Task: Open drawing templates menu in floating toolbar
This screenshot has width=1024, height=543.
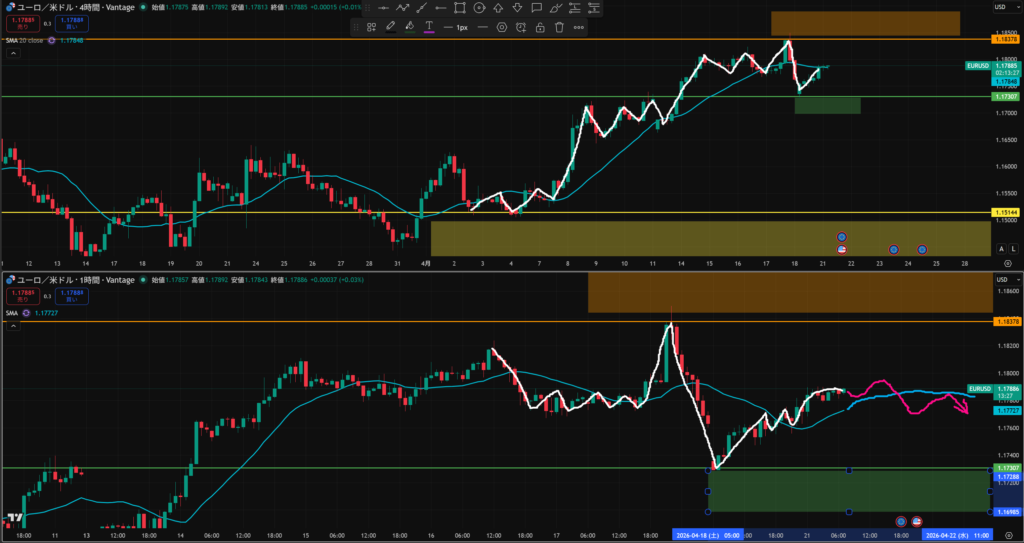Action: point(371,27)
